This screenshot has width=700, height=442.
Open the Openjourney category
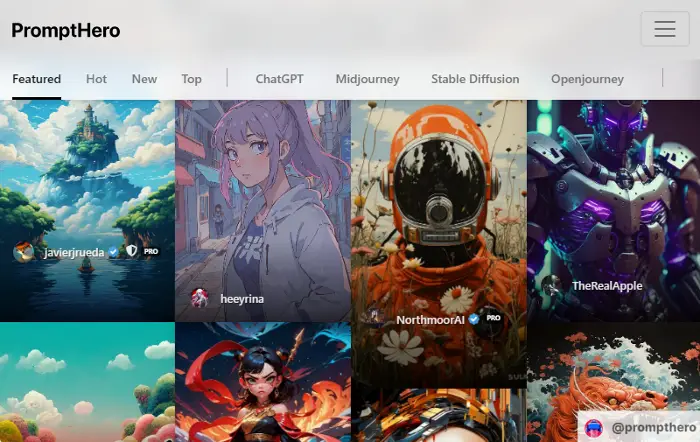tap(587, 79)
